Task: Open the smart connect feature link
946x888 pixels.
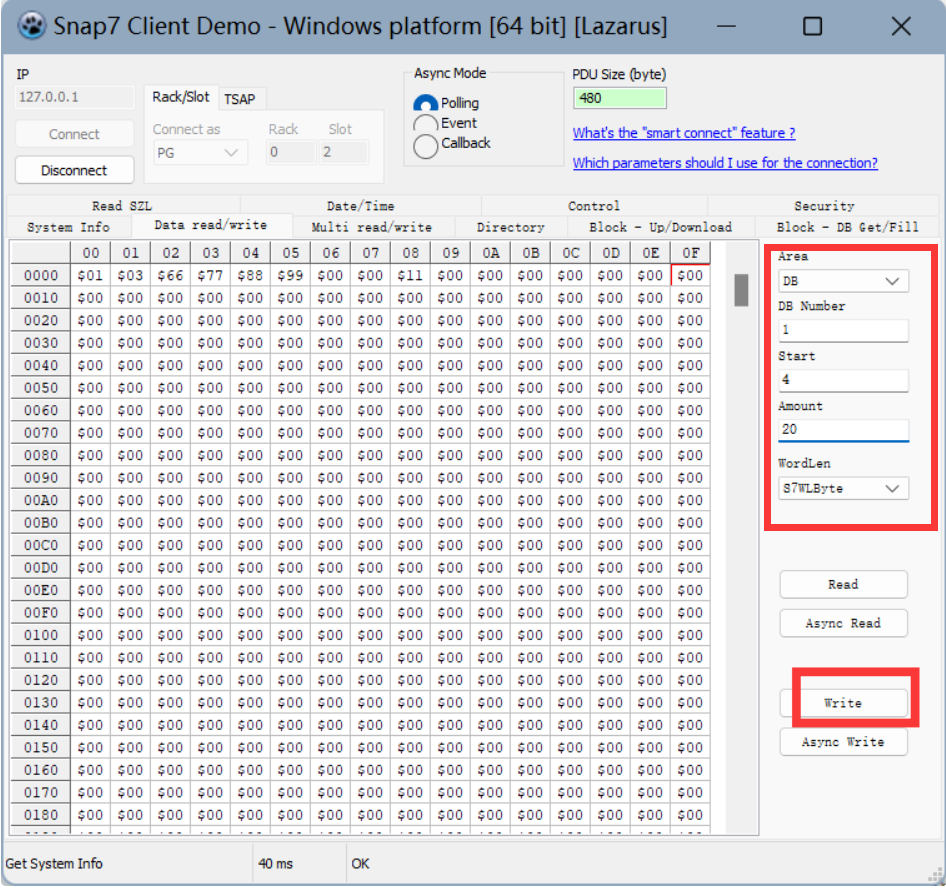Action: point(684,133)
